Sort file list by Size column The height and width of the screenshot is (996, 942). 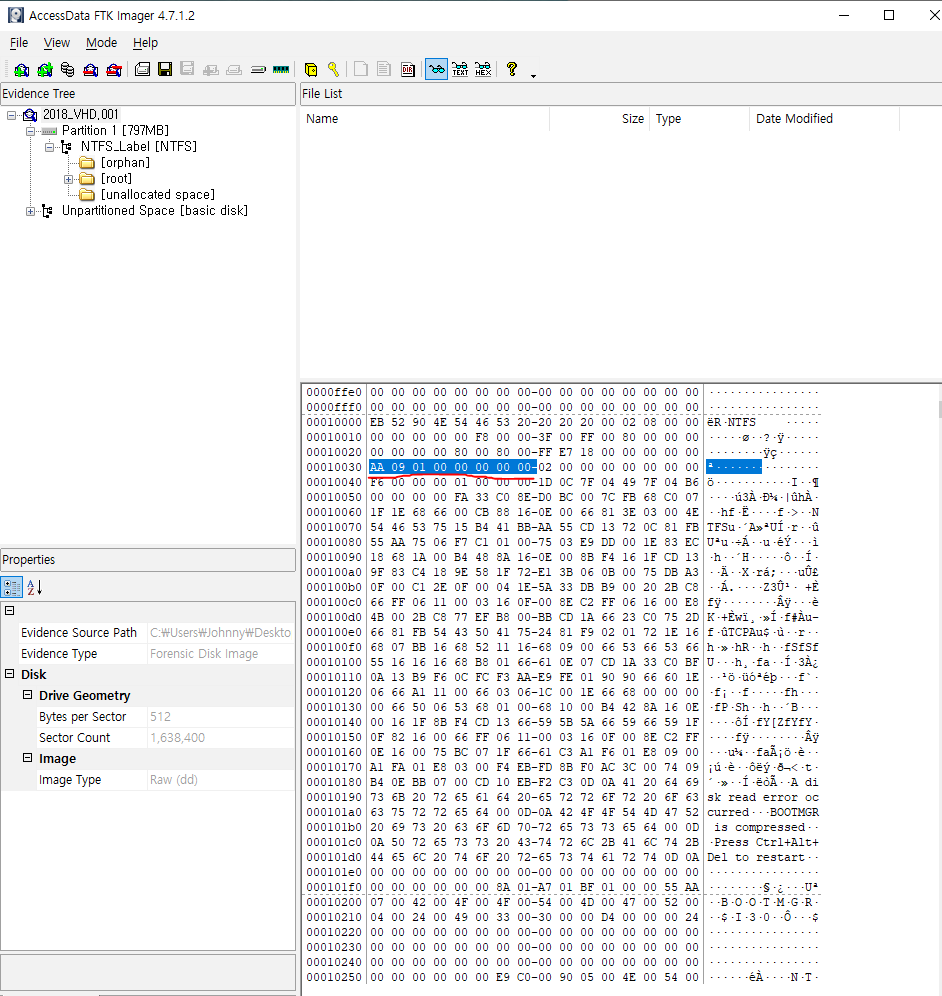[x=599, y=119]
